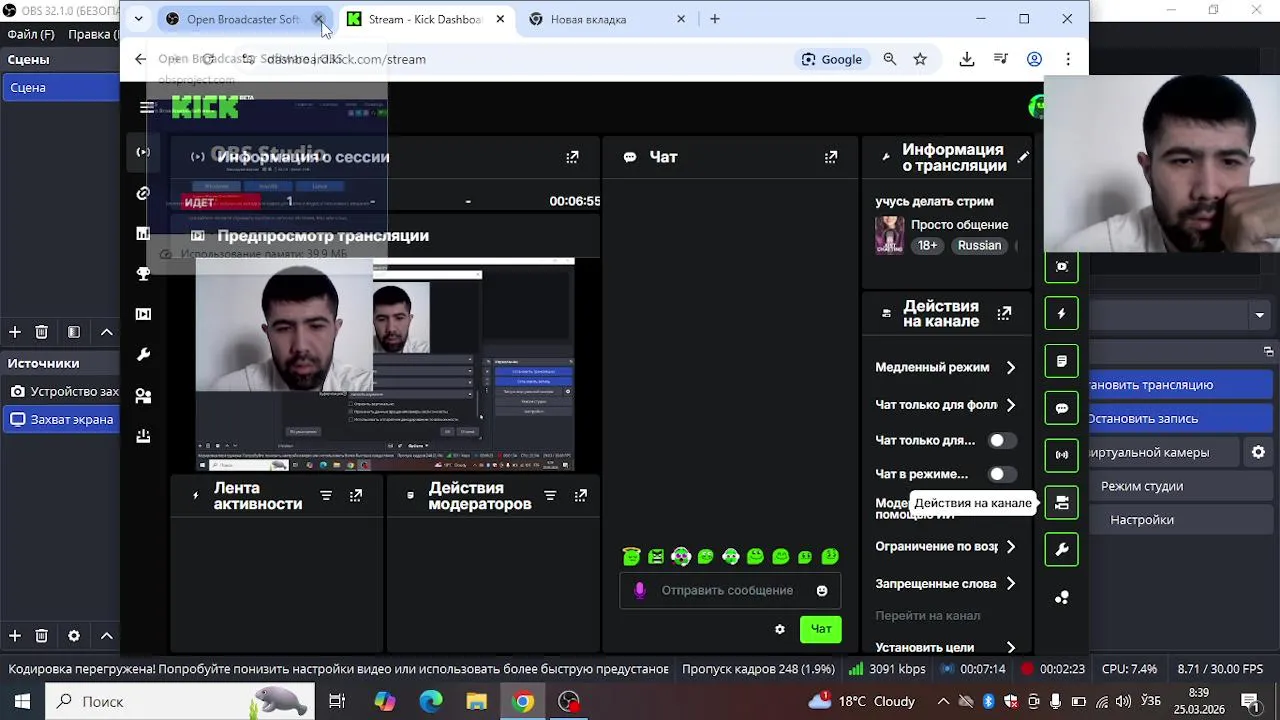Click the chat bubble icon in right rail
1280x720 pixels.
(x=1062, y=408)
